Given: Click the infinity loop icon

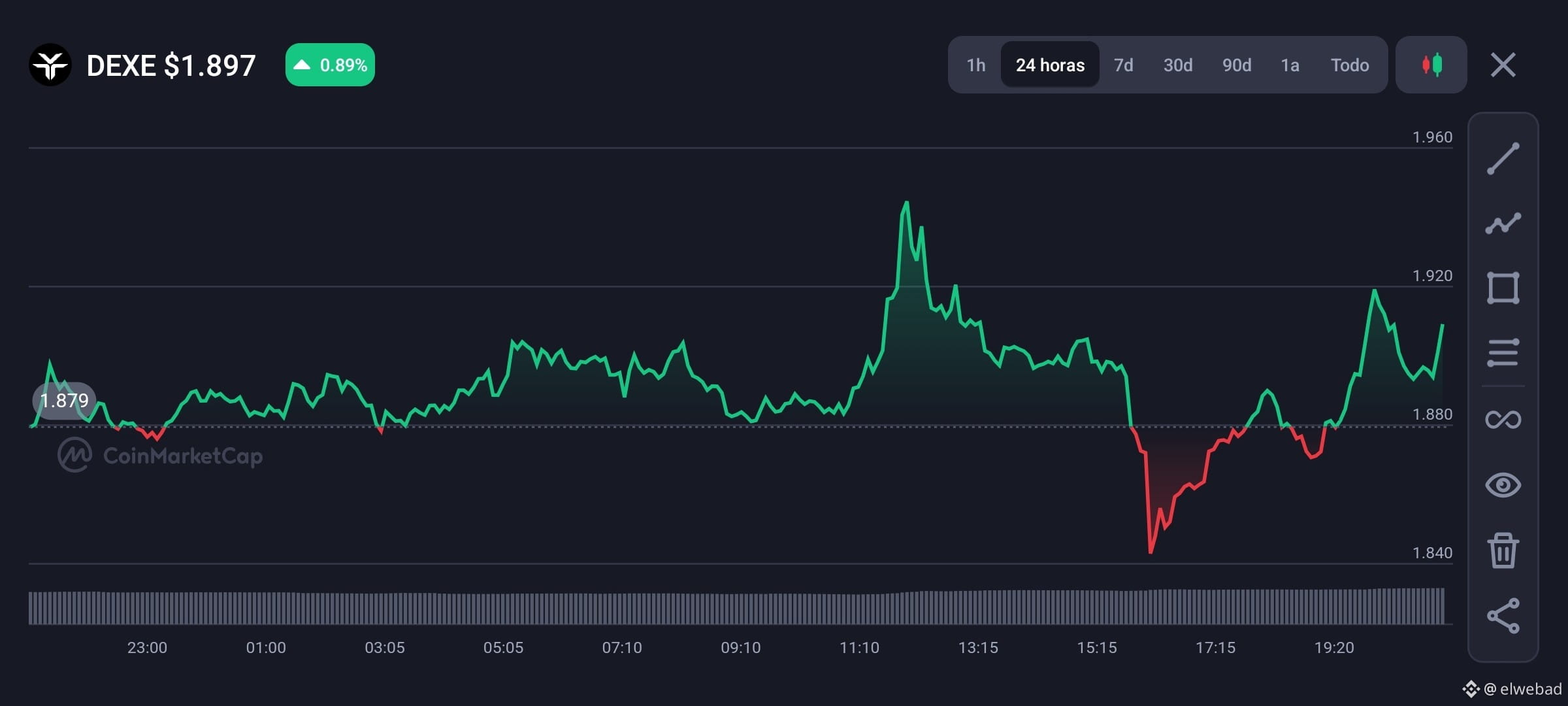Looking at the screenshot, I should 1503,419.
